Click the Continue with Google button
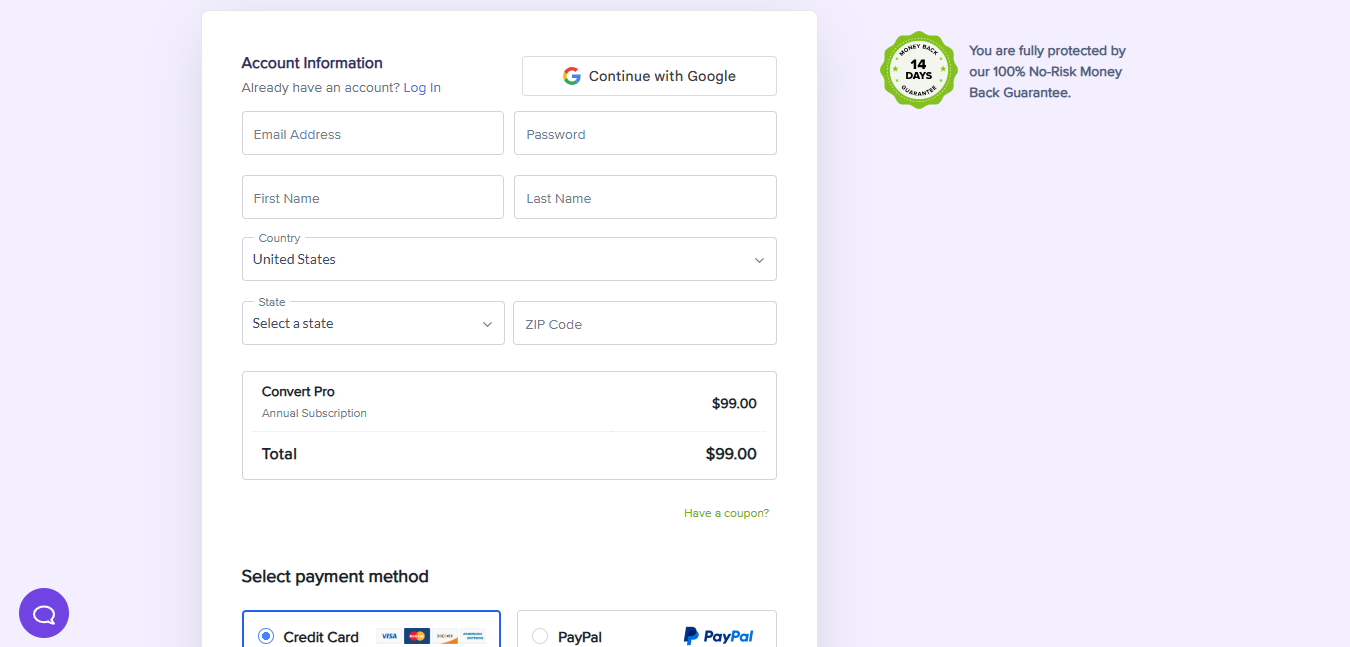Image resolution: width=1350 pixels, height=647 pixels. tap(648, 75)
